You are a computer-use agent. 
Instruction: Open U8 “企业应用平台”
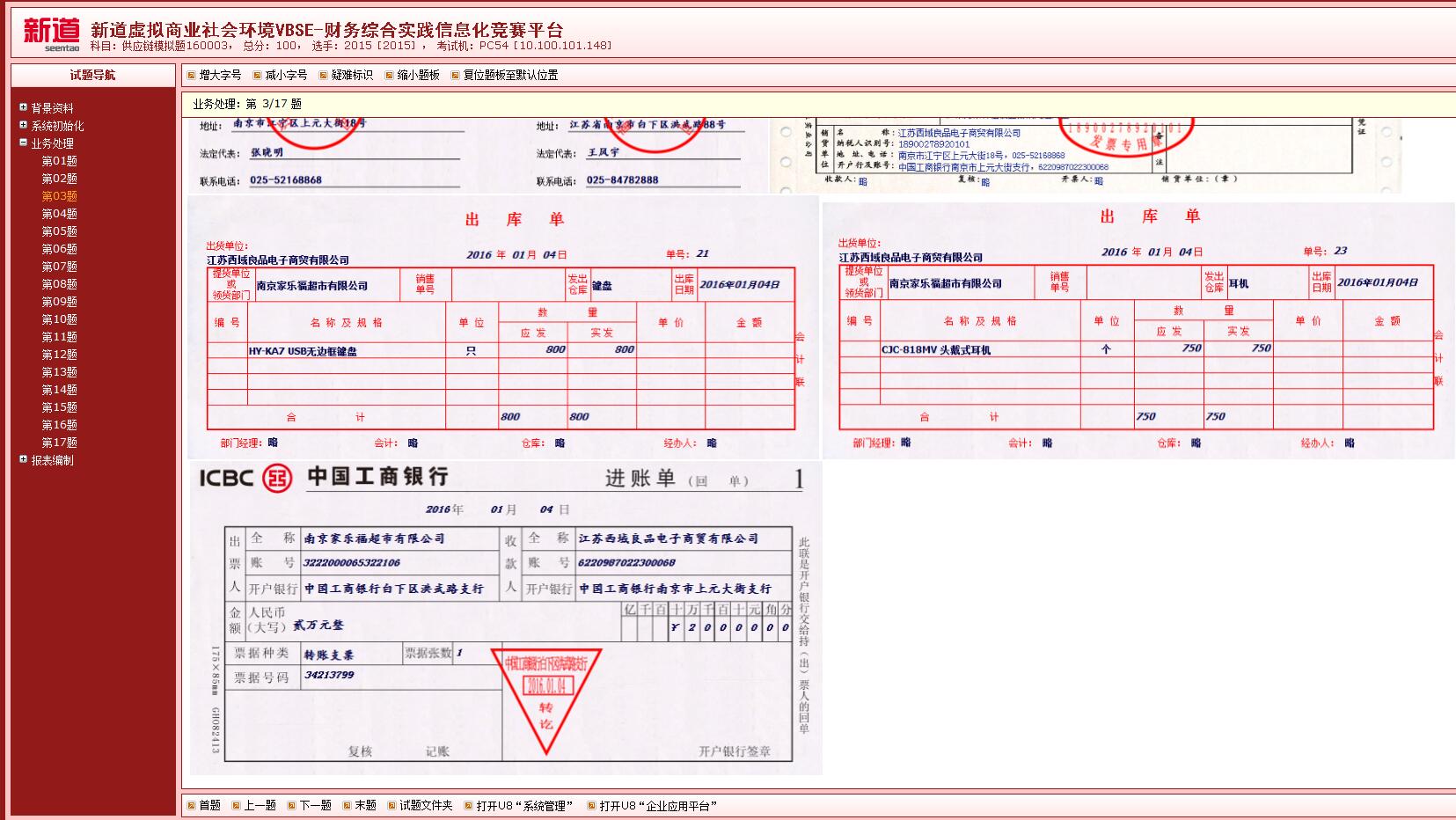(658, 806)
